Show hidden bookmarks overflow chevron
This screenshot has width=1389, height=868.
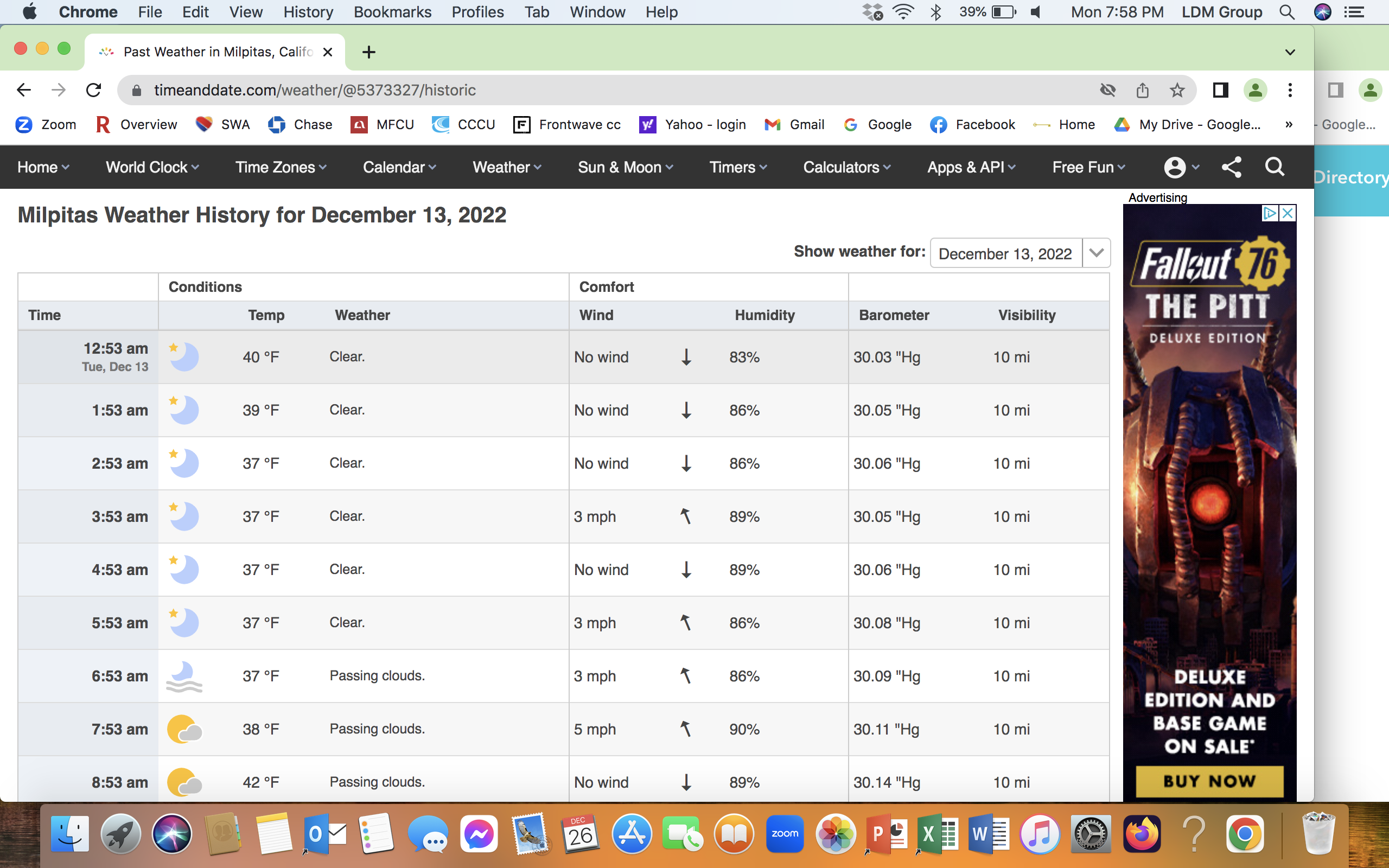tap(1289, 125)
